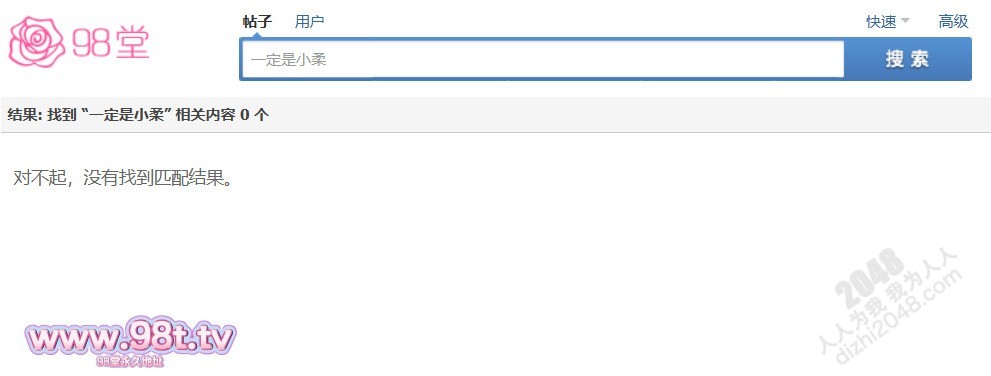
Task: Click the pink rose logo icon
Action: point(37,42)
